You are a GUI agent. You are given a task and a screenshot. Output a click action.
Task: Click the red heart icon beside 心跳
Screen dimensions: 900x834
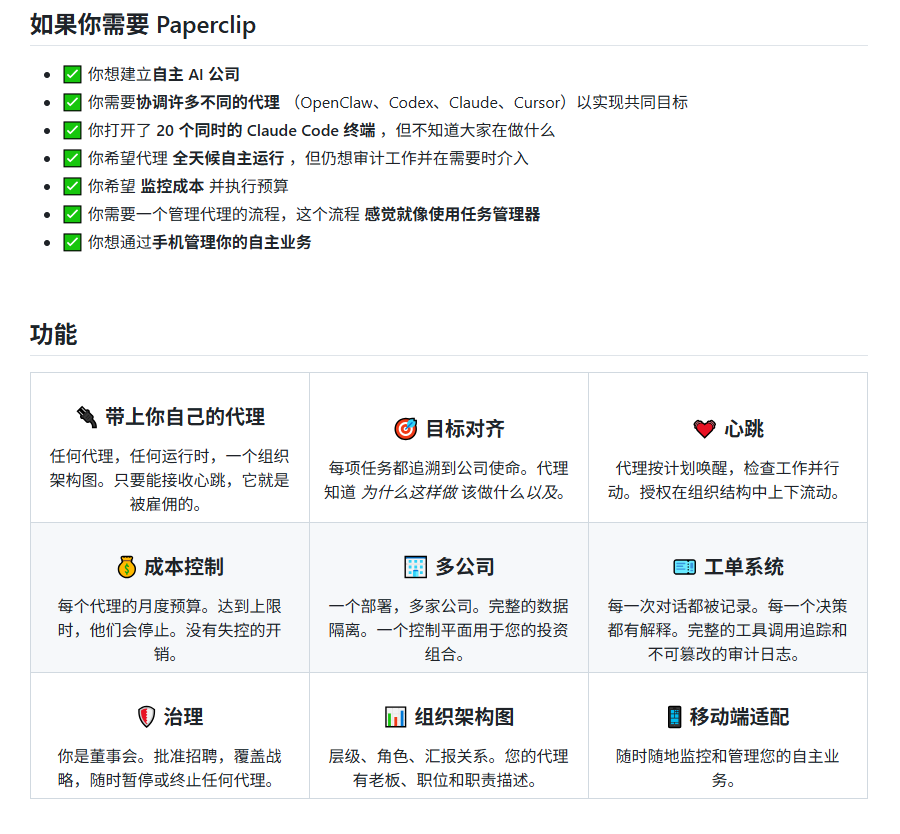click(704, 429)
